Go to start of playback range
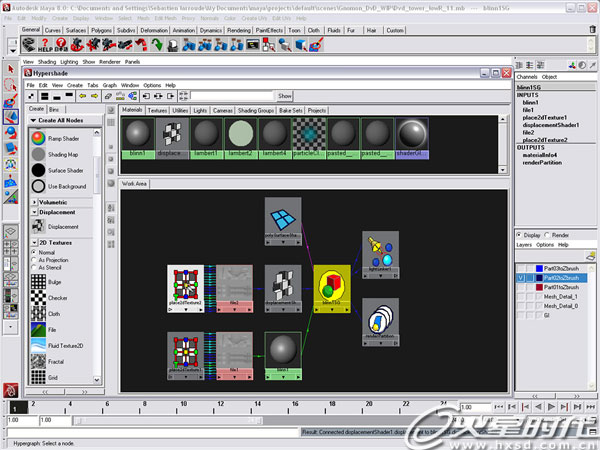This screenshot has height=450, width=600. coord(499,407)
